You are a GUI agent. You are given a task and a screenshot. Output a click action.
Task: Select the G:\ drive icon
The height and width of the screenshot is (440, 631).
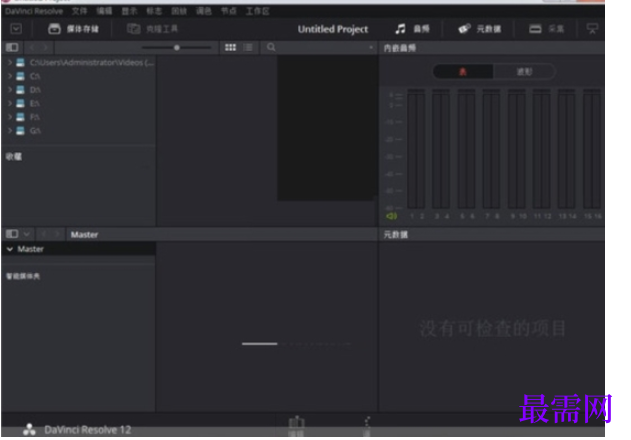click(x=20, y=131)
